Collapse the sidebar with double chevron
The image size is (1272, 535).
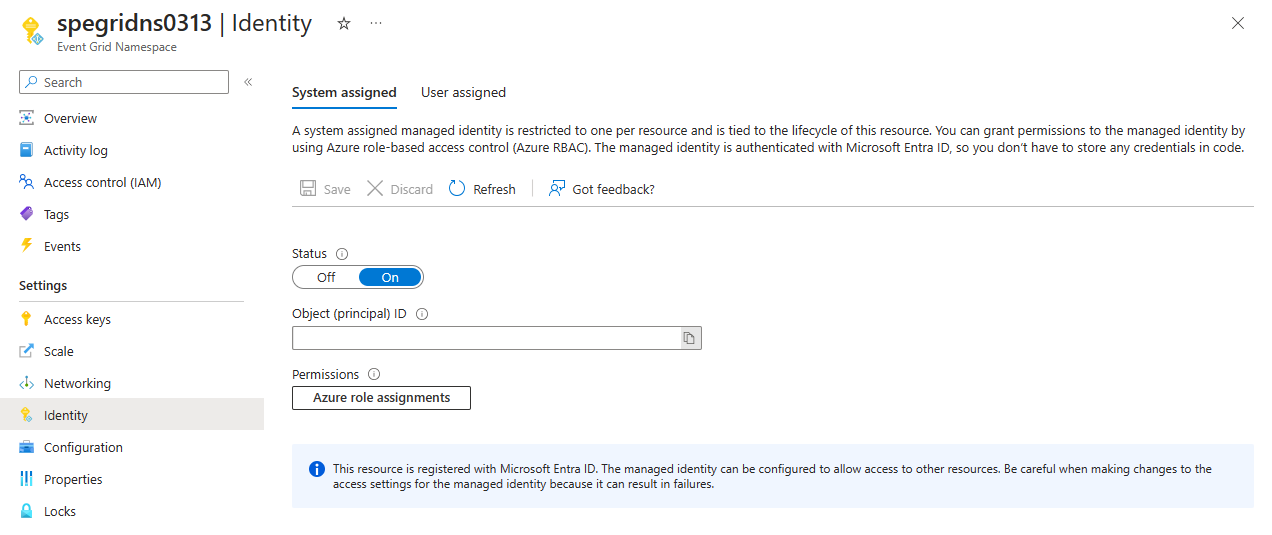coord(248,82)
